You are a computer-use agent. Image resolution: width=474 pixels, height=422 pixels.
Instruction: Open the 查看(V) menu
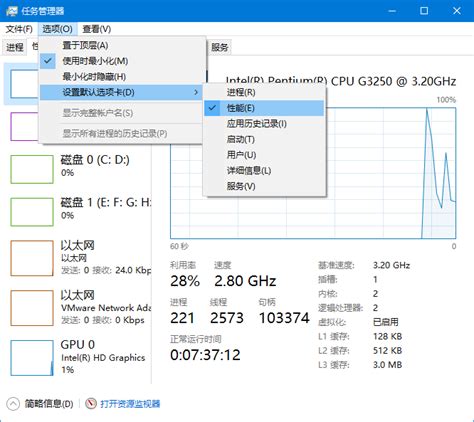point(97,29)
